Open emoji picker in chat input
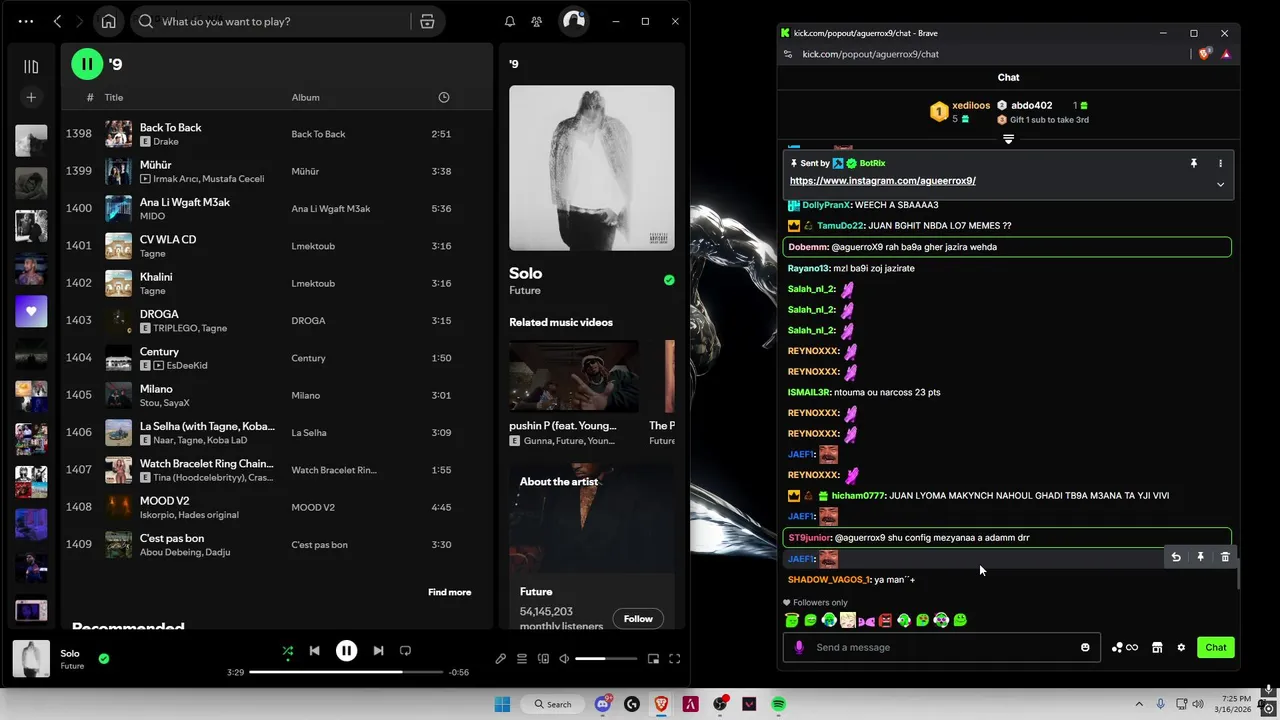Viewport: 1280px width, 720px height. click(x=1085, y=647)
